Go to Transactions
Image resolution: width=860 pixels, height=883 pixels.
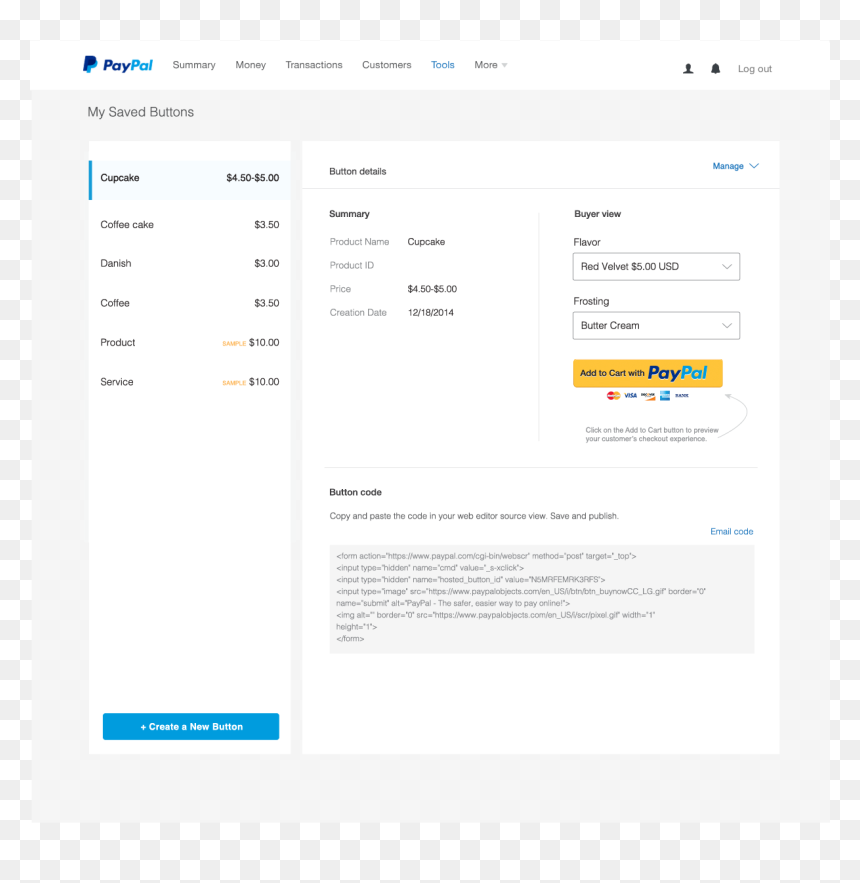pyautogui.click(x=314, y=65)
